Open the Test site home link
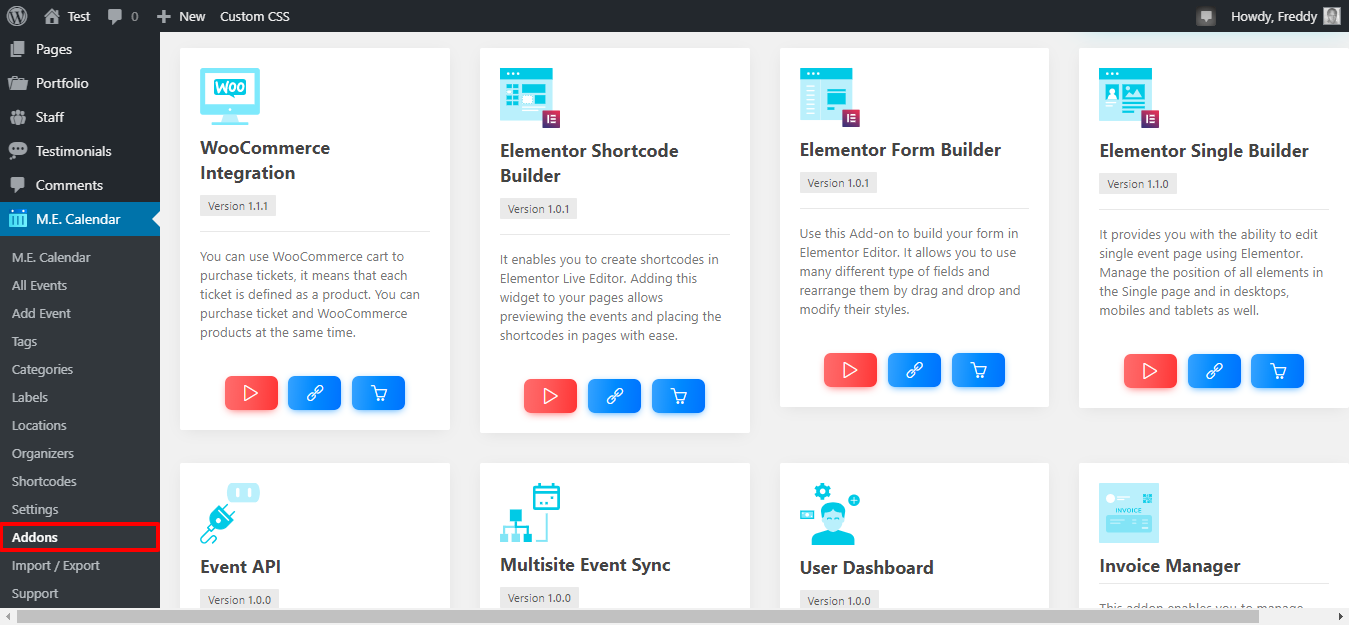Image resolution: width=1349 pixels, height=625 pixels. [67, 16]
